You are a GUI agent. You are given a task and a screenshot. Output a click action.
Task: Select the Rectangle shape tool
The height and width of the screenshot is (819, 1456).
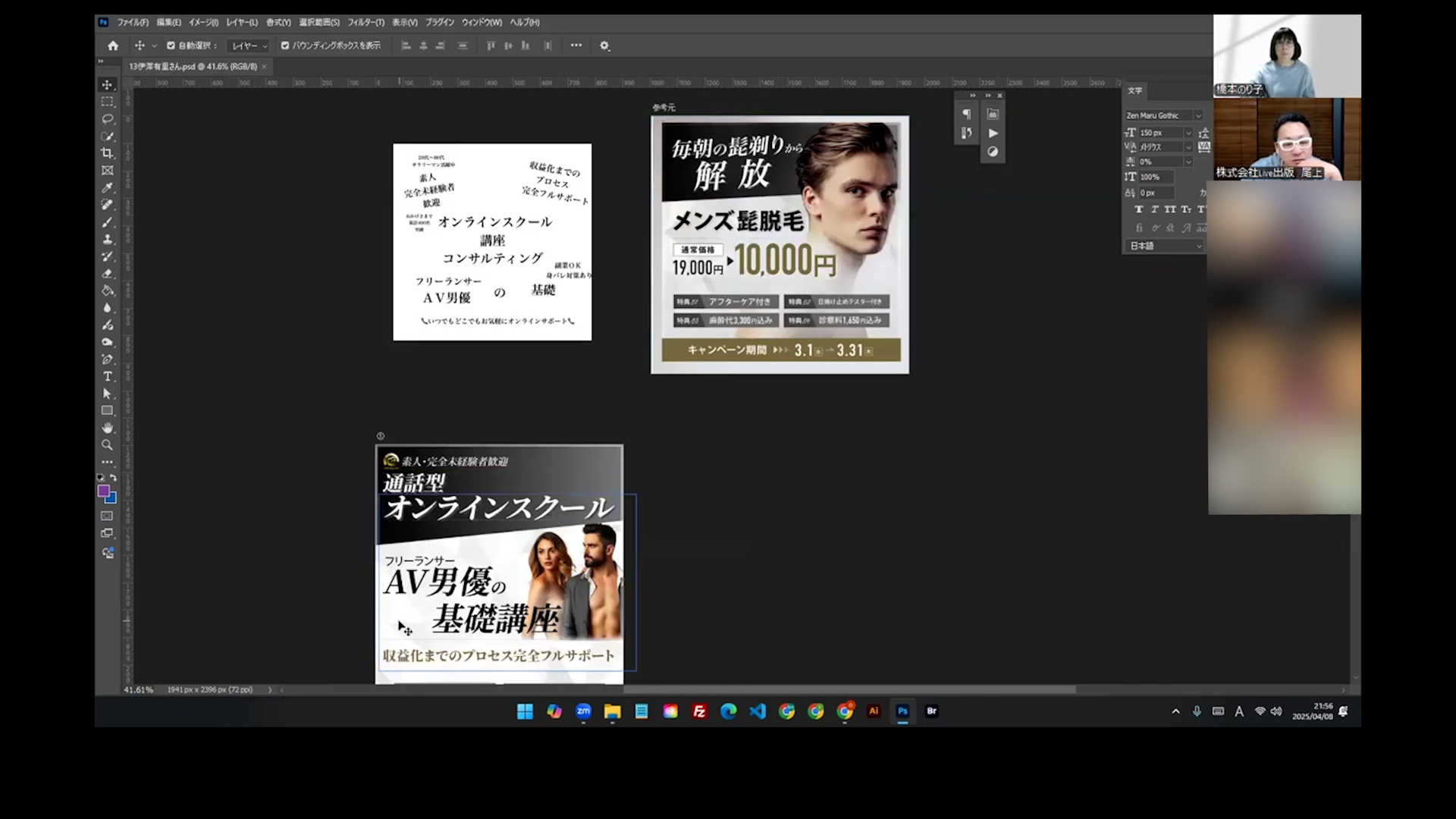107,411
